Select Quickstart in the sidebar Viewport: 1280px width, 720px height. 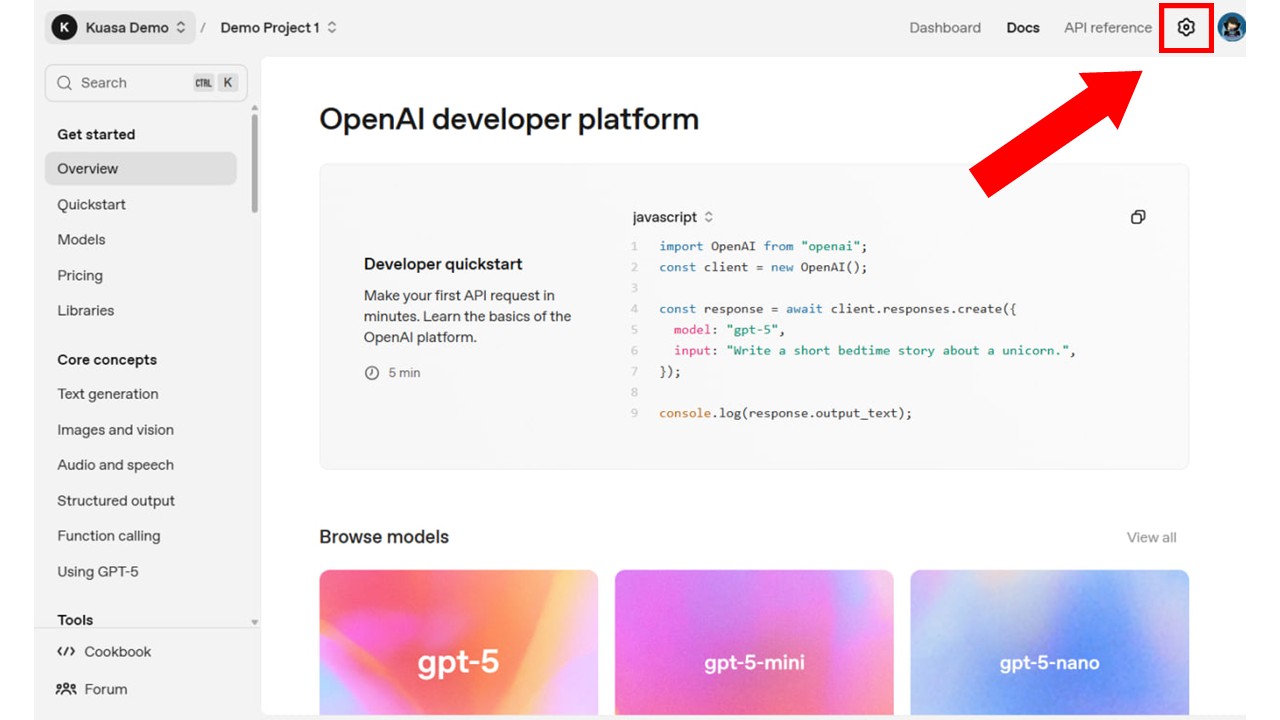pos(91,205)
